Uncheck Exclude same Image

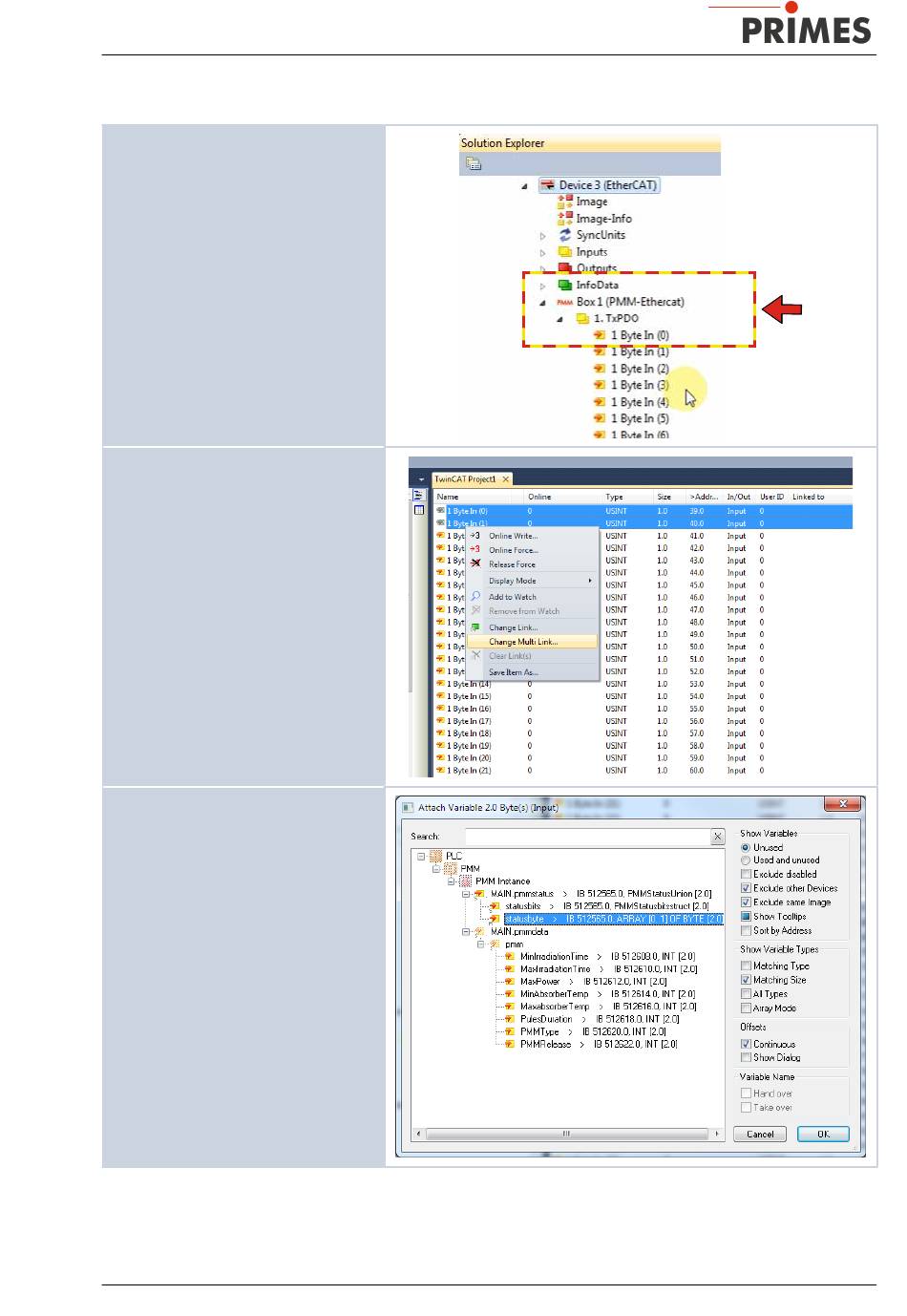746,902
